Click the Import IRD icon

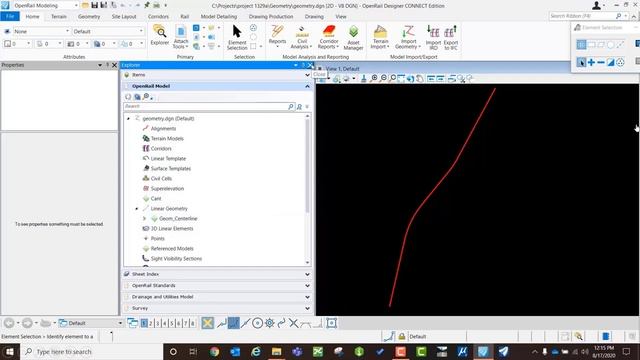[433, 37]
